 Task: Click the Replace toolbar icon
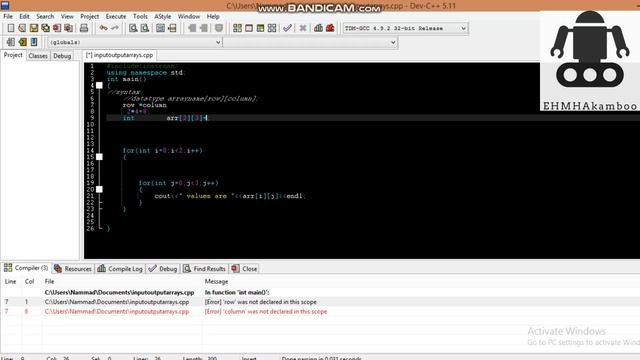click(x=144, y=28)
